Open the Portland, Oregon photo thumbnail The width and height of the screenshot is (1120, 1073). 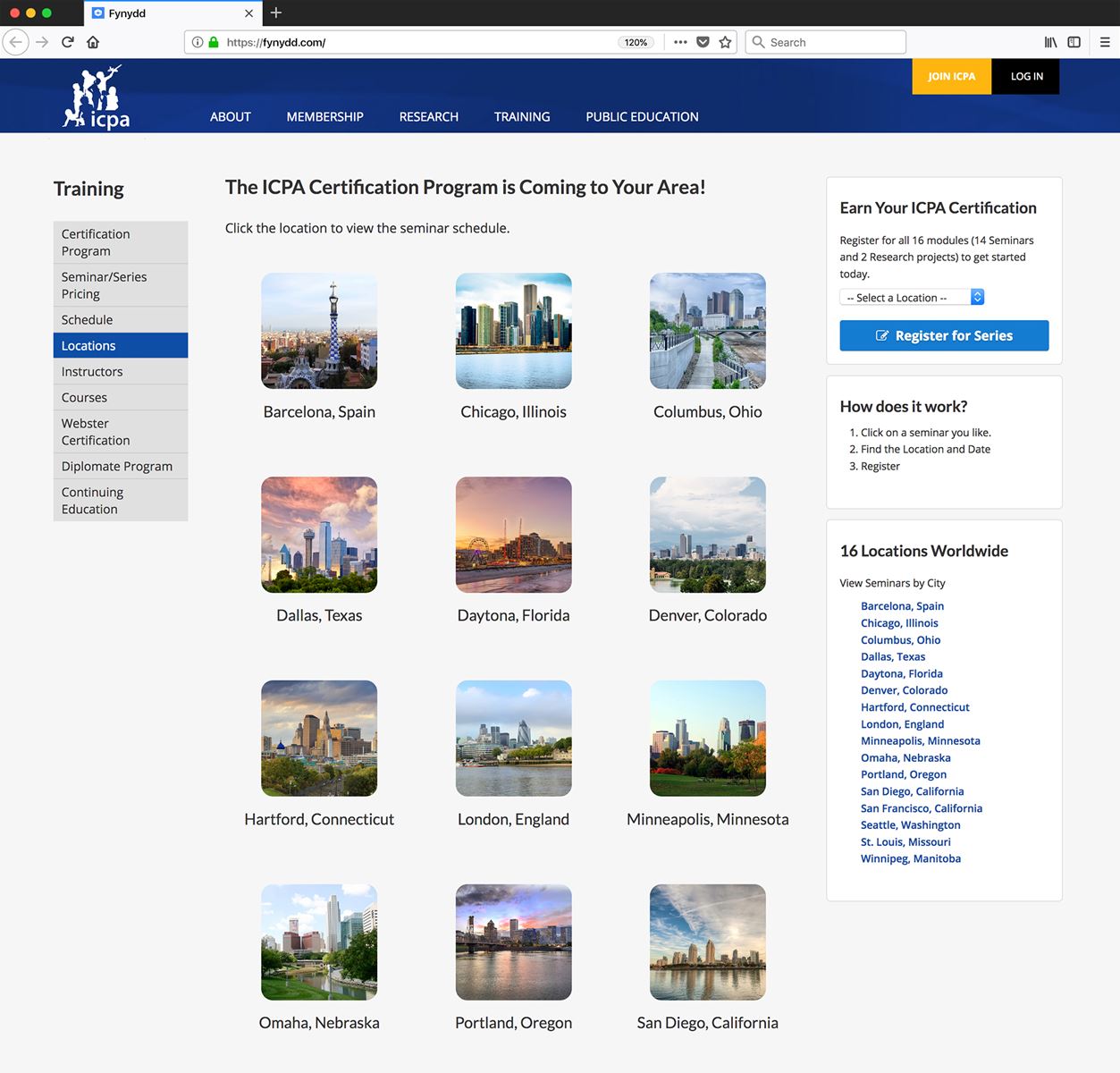[x=514, y=942]
